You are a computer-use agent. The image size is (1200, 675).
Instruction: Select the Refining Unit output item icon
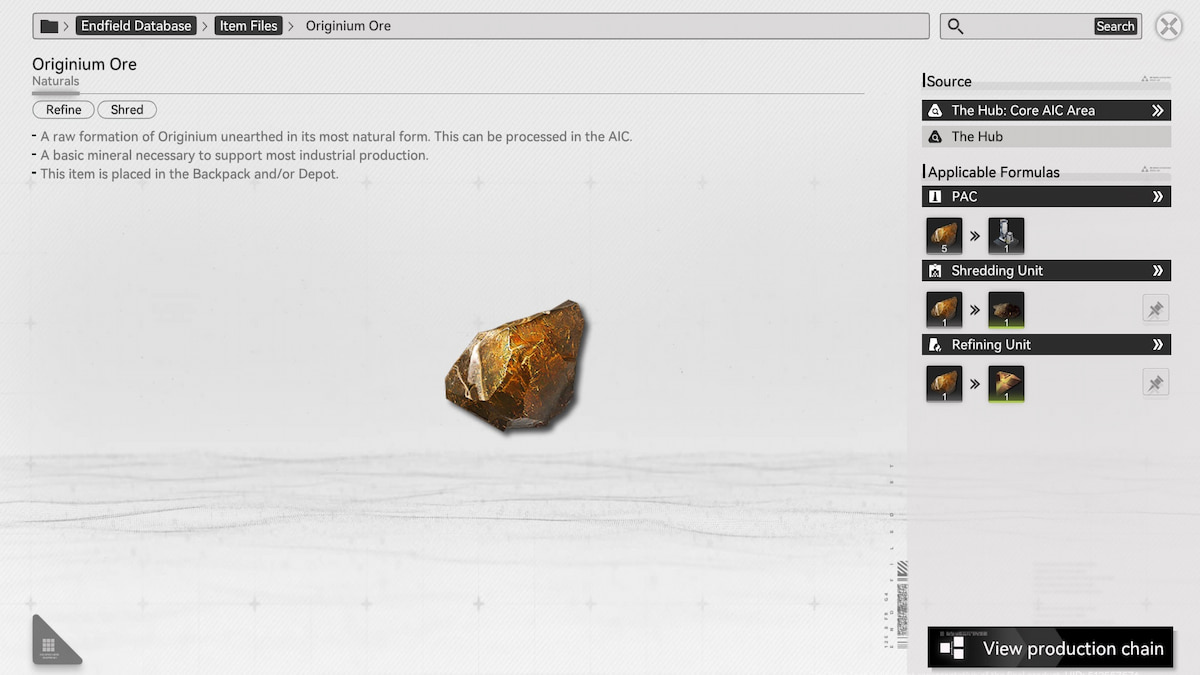point(1006,384)
